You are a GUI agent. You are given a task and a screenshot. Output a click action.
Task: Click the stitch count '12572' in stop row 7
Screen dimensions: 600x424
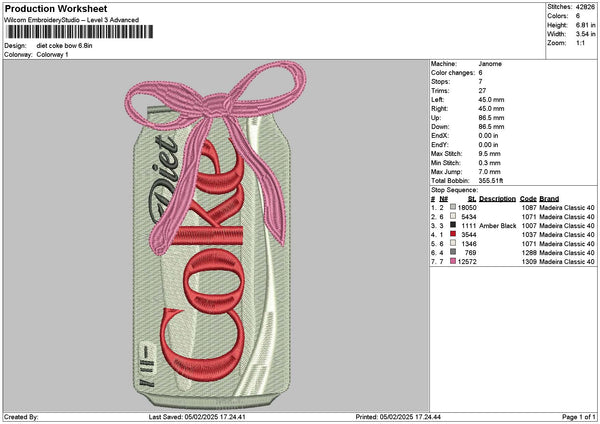point(467,262)
